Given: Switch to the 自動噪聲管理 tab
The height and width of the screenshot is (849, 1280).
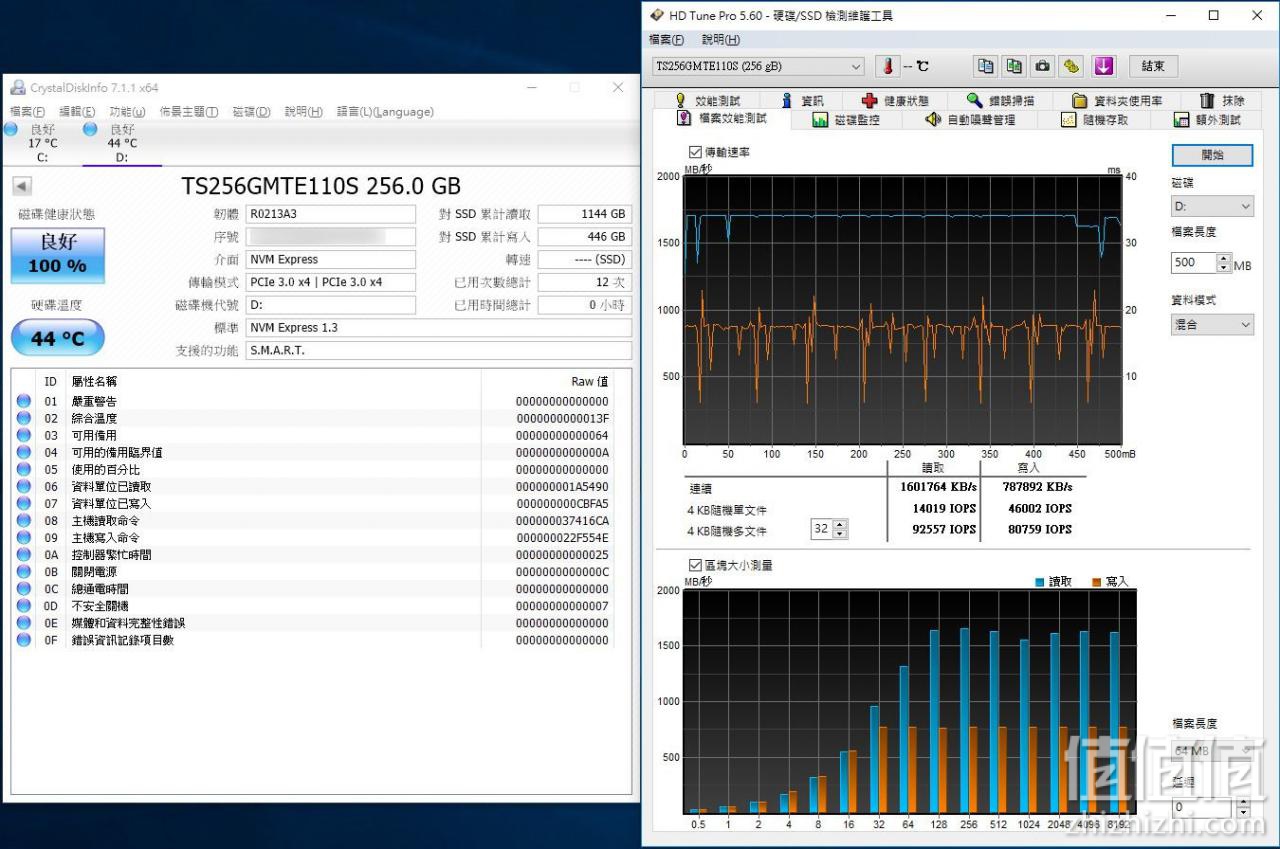Looking at the screenshot, I should (970, 120).
